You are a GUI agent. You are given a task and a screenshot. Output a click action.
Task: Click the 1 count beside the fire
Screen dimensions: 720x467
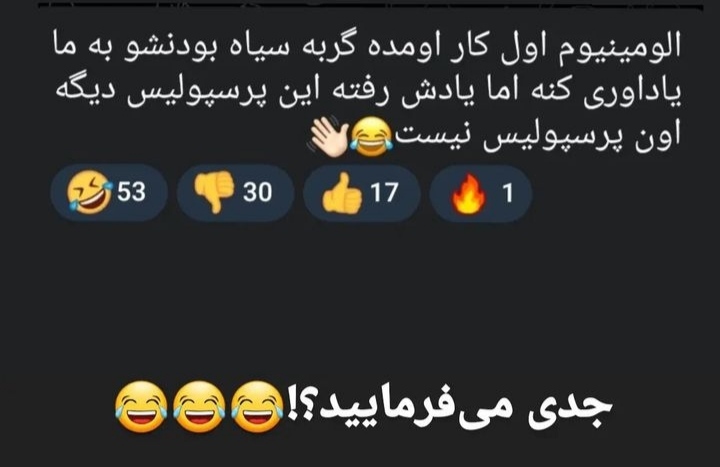(x=507, y=193)
